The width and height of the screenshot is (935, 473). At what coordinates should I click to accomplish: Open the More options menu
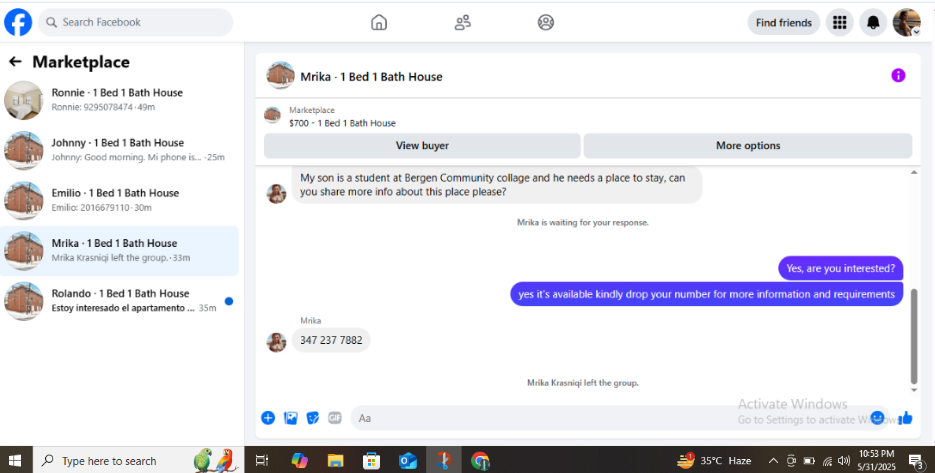748,146
